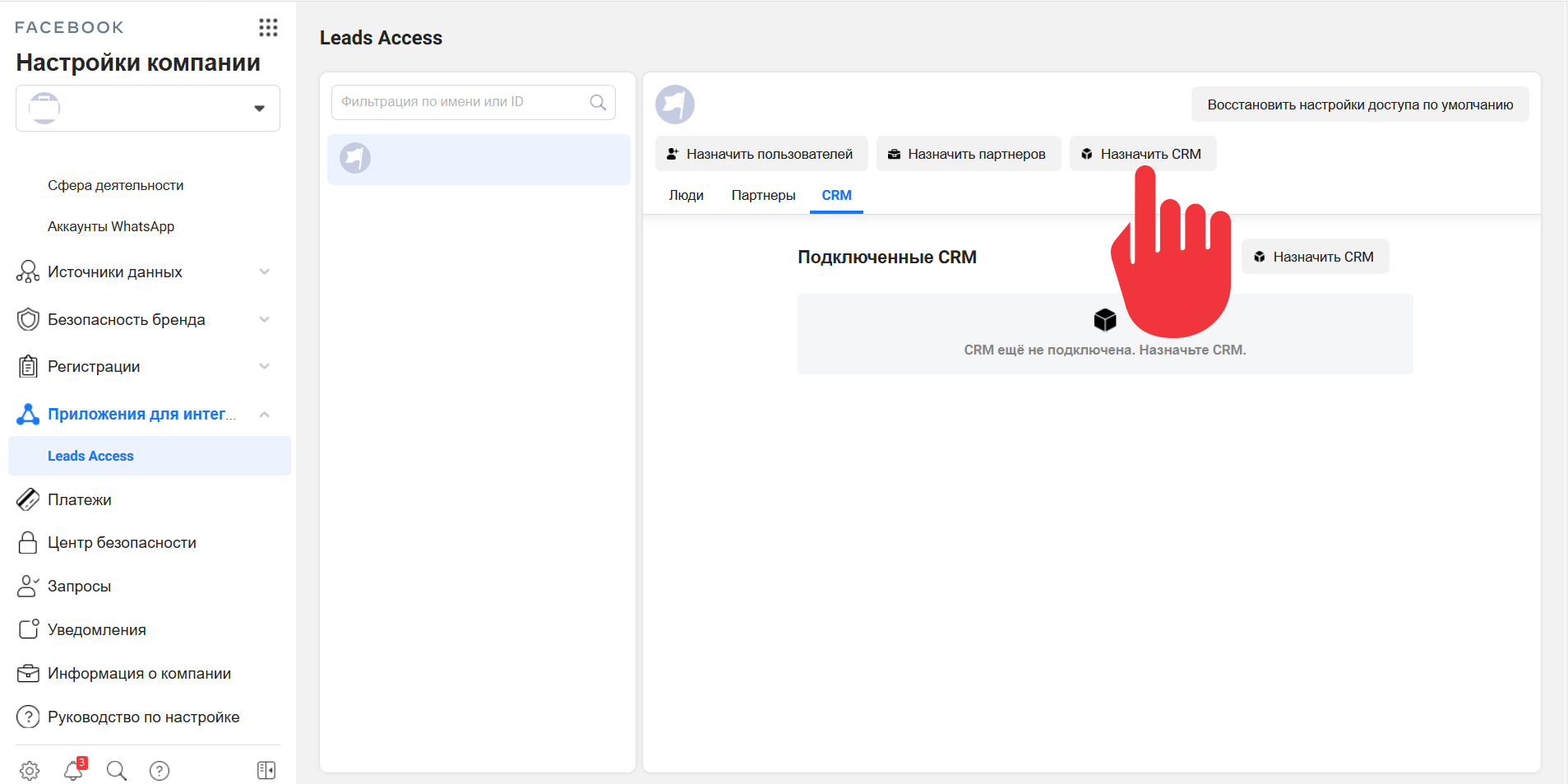
Task: Open Уведомления settings
Action: tap(96, 629)
